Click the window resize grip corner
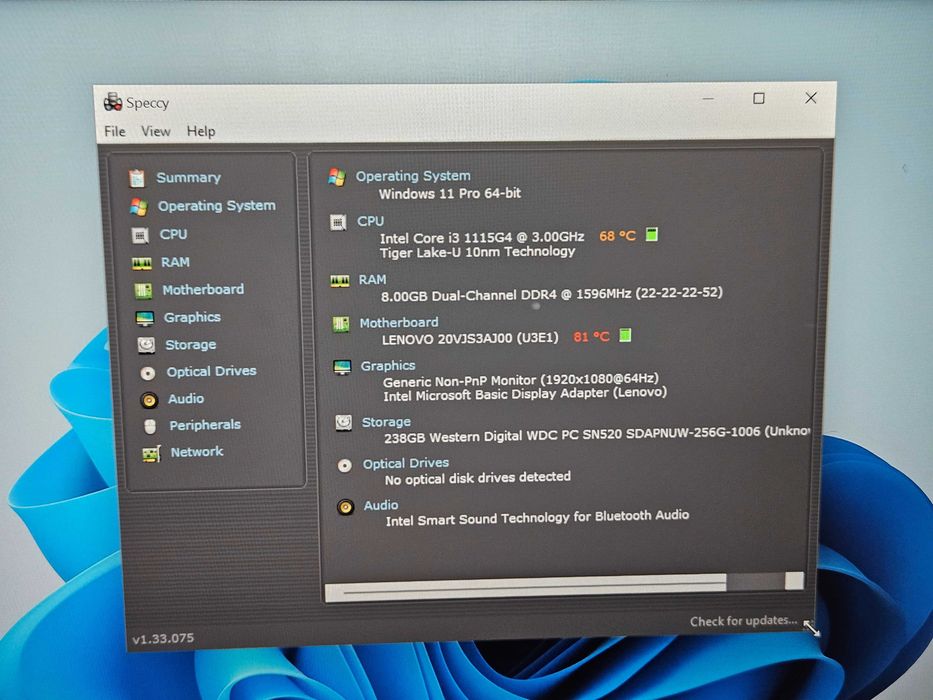Viewport: 933px width, 700px height. point(812,628)
